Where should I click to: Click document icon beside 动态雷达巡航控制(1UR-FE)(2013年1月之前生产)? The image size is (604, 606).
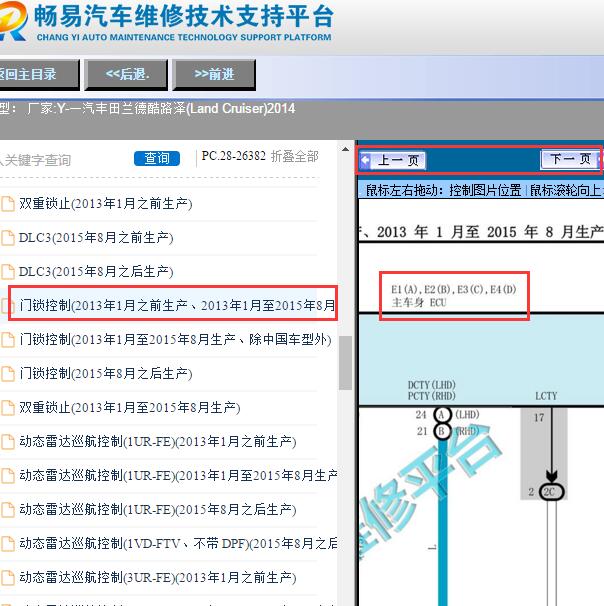coord(7,442)
